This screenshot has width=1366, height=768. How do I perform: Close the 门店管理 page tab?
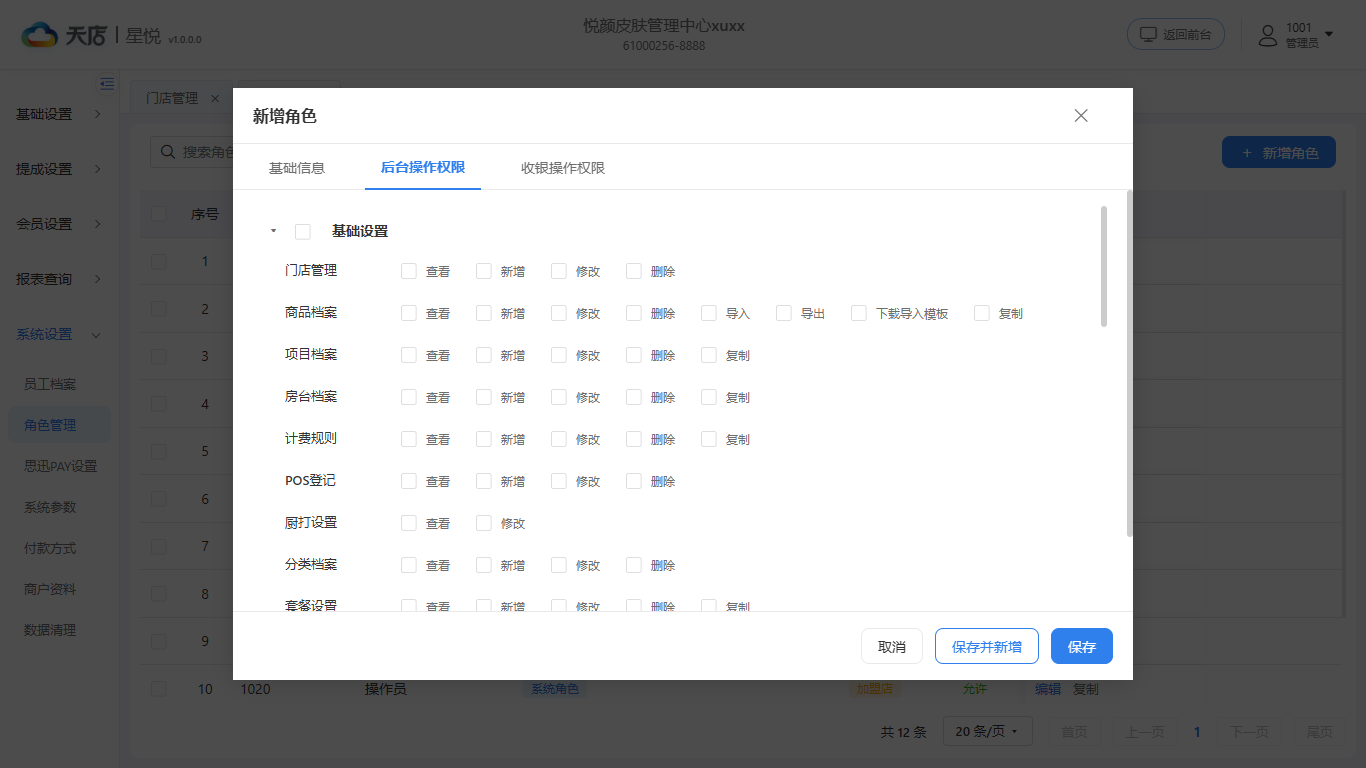[x=215, y=98]
